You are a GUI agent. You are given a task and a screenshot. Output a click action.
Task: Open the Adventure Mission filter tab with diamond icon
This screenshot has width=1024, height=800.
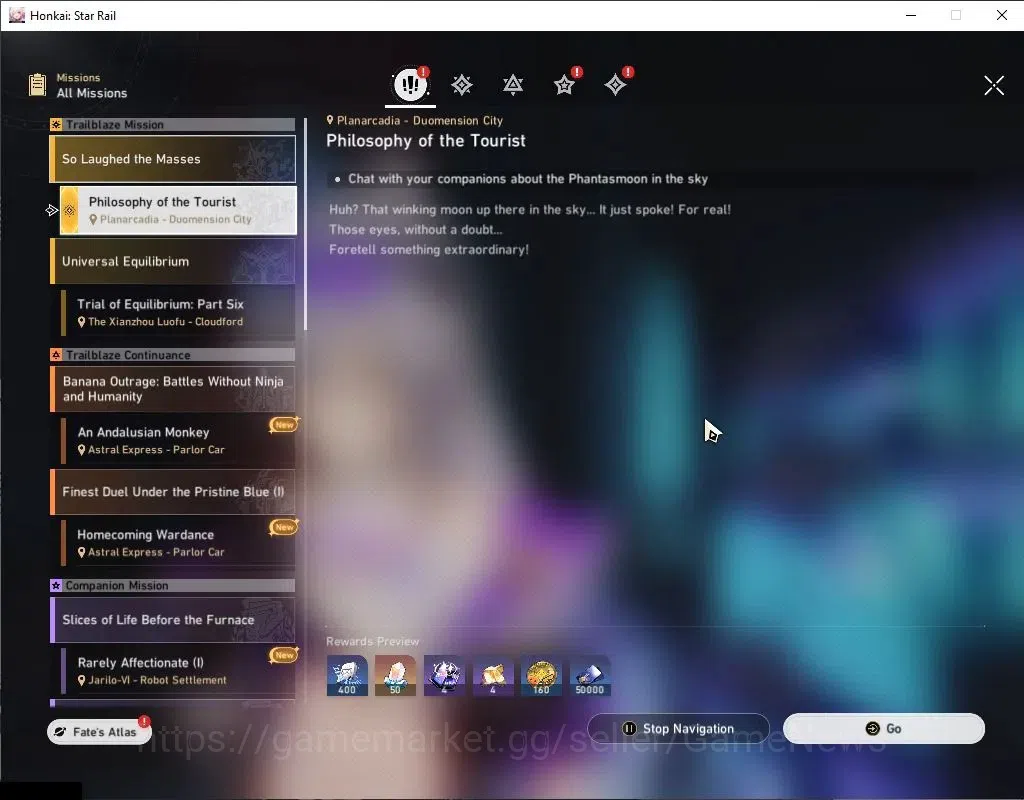[x=616, y=85]
